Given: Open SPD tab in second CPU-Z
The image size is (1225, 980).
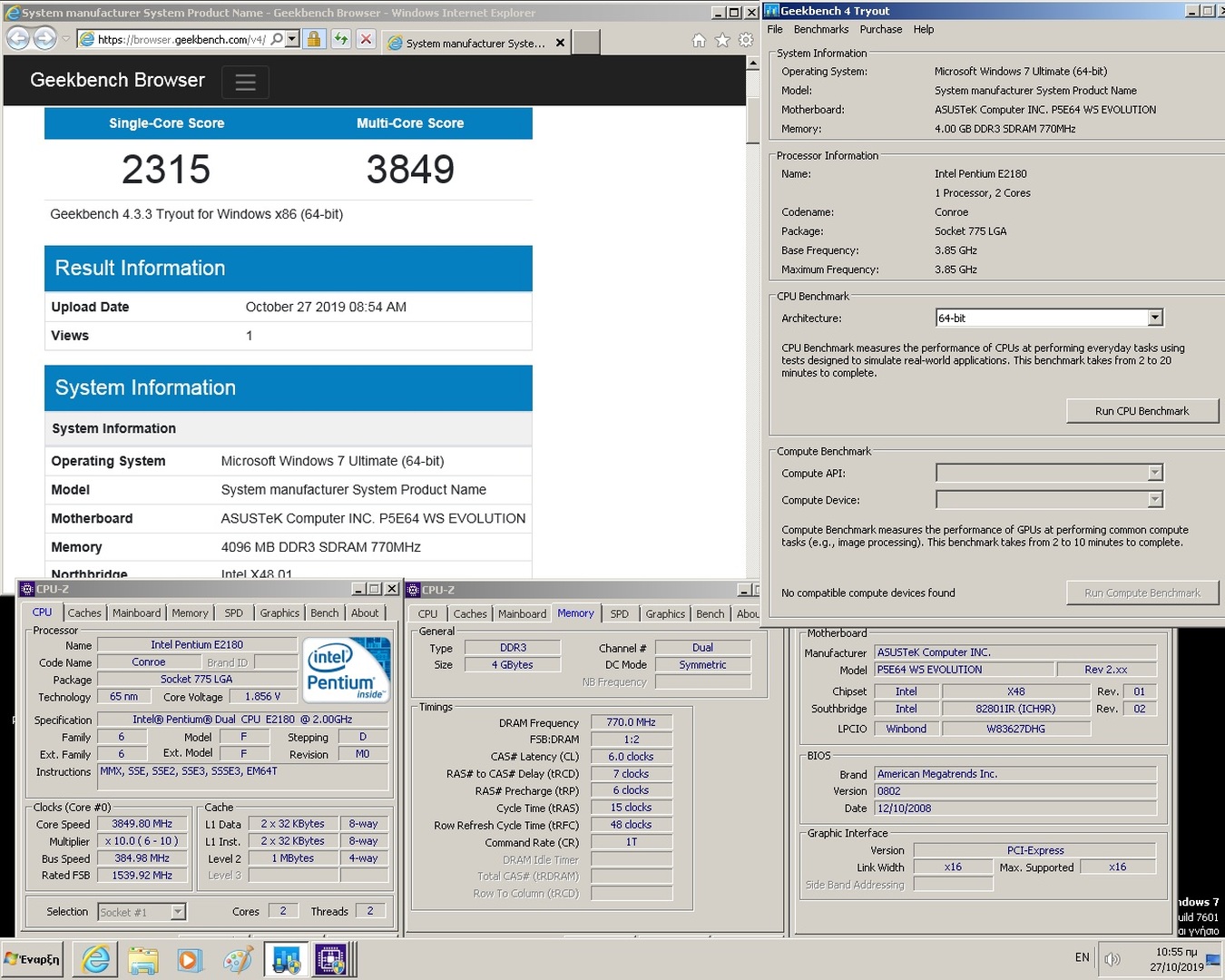Looking at the screenshot, I should pos(620,614).
